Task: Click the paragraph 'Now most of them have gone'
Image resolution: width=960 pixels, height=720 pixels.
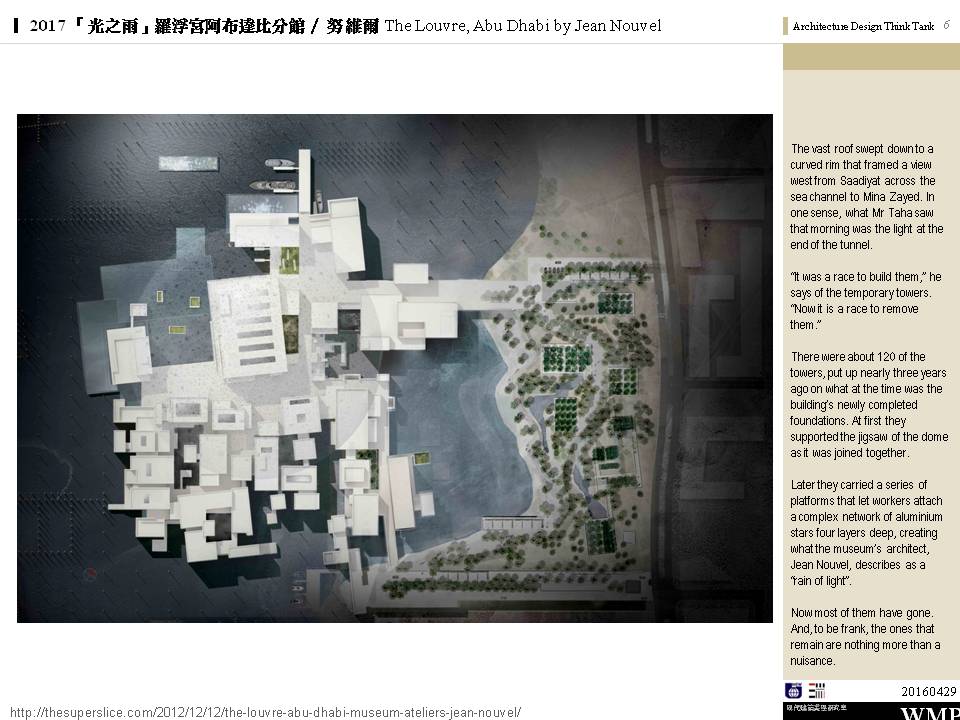Action: coord(866,636)
